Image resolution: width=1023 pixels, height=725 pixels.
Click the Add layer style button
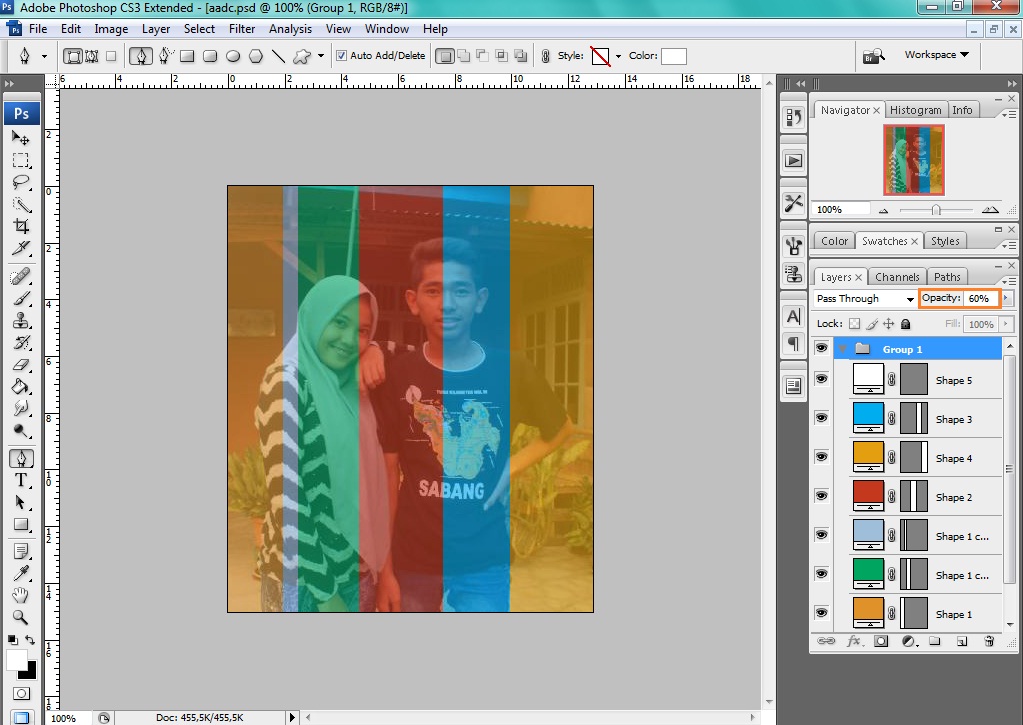[853, 641]
